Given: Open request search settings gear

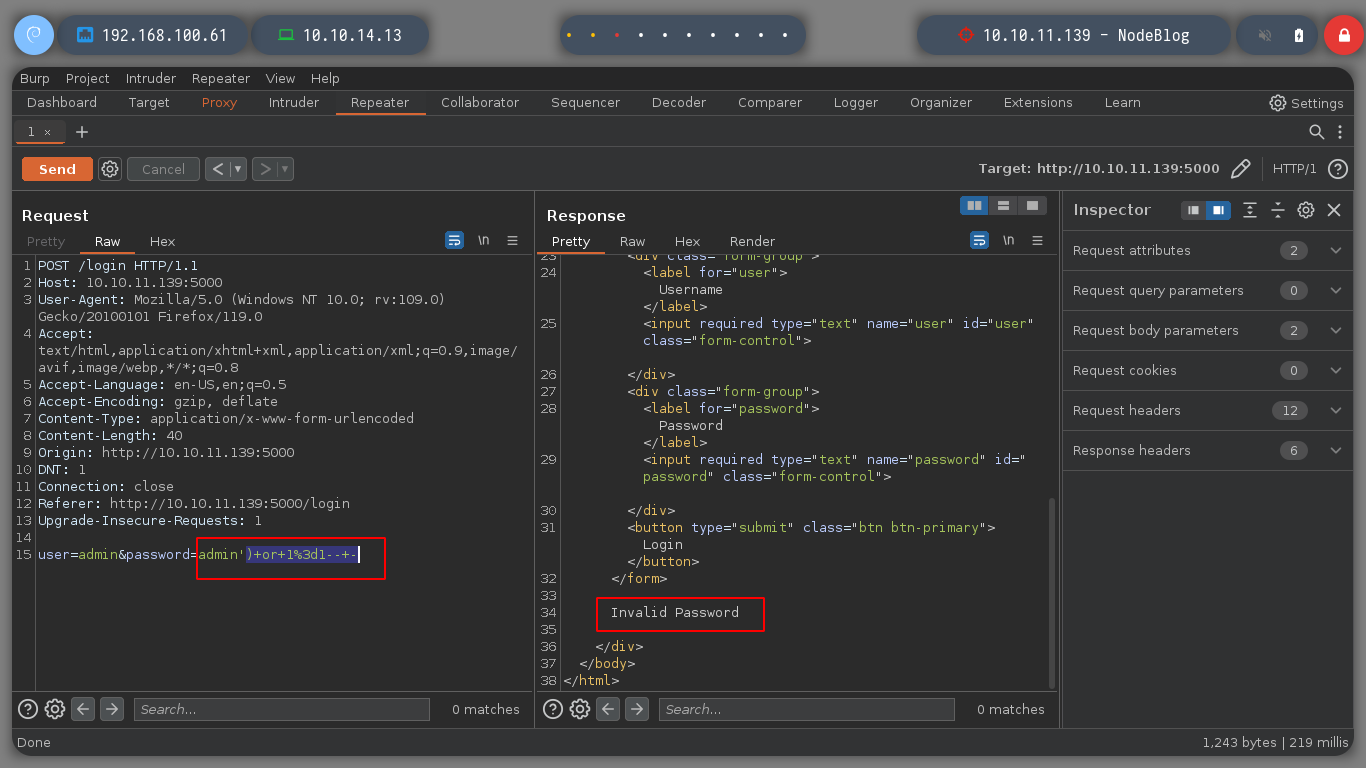Looking at the screenshot, I should (x=55, y=709).
